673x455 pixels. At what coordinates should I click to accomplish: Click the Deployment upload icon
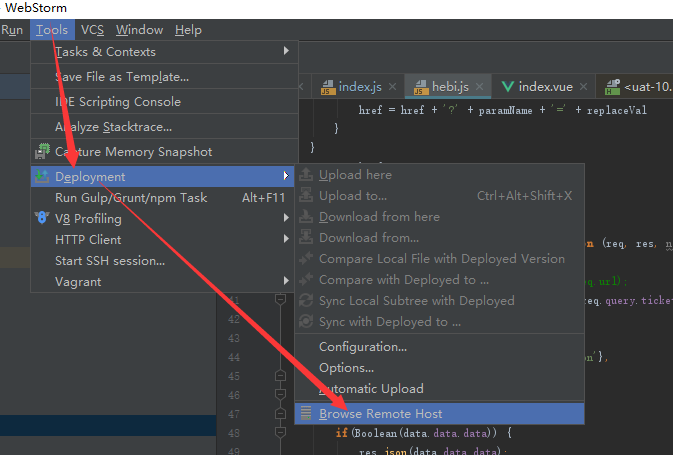[x=42, y=176]
